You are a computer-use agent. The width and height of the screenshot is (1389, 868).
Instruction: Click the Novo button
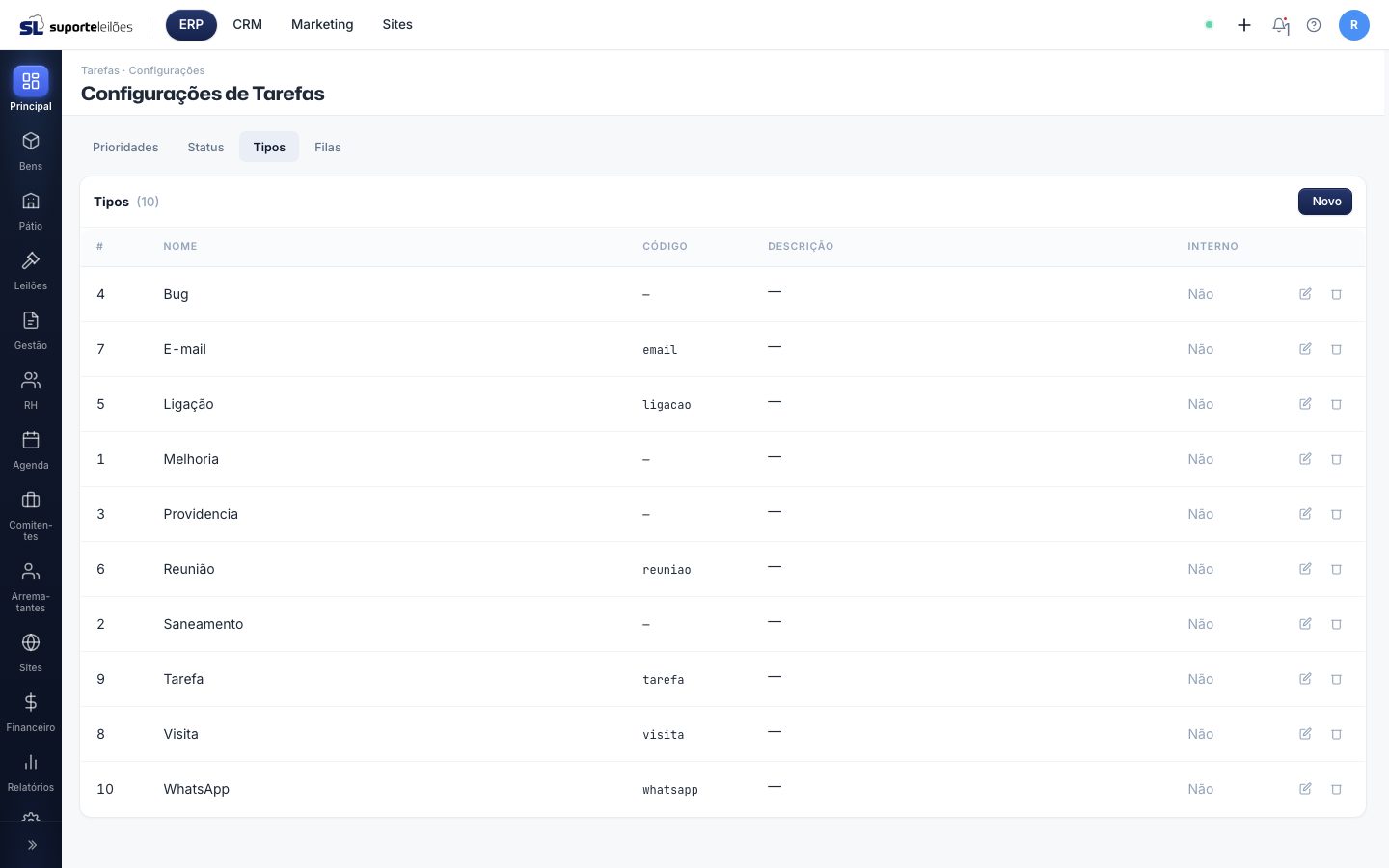(x=1325, y=202)
